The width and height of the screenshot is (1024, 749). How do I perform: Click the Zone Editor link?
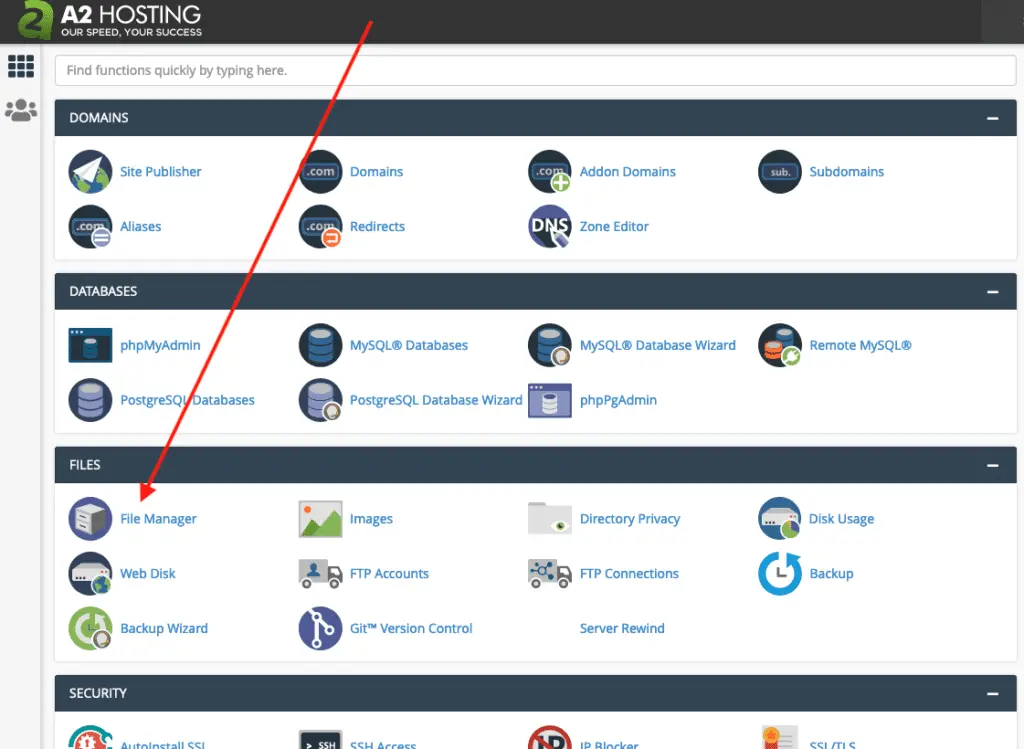pos(614,227)
